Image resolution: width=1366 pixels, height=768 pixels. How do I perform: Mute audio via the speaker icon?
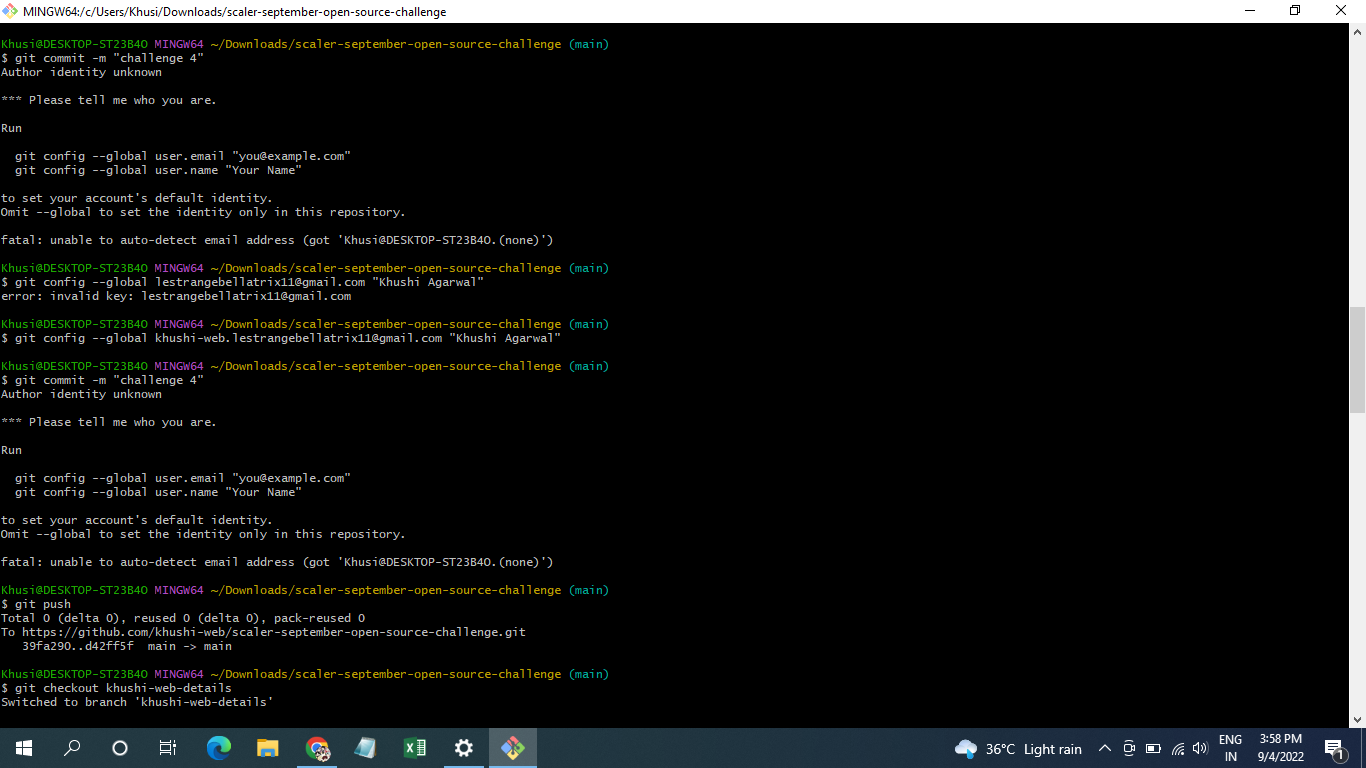[1199, 747]
